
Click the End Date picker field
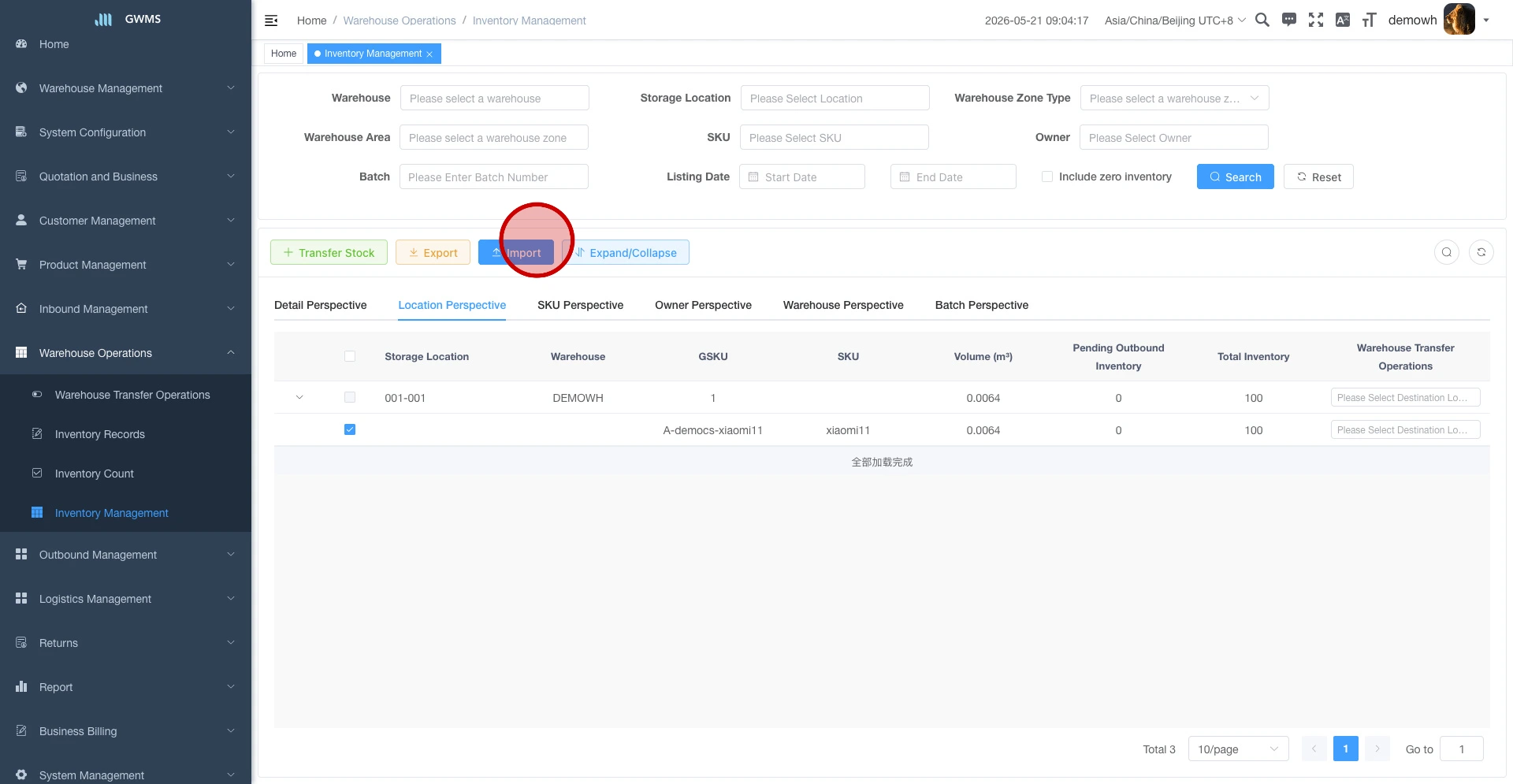[953, 176]
